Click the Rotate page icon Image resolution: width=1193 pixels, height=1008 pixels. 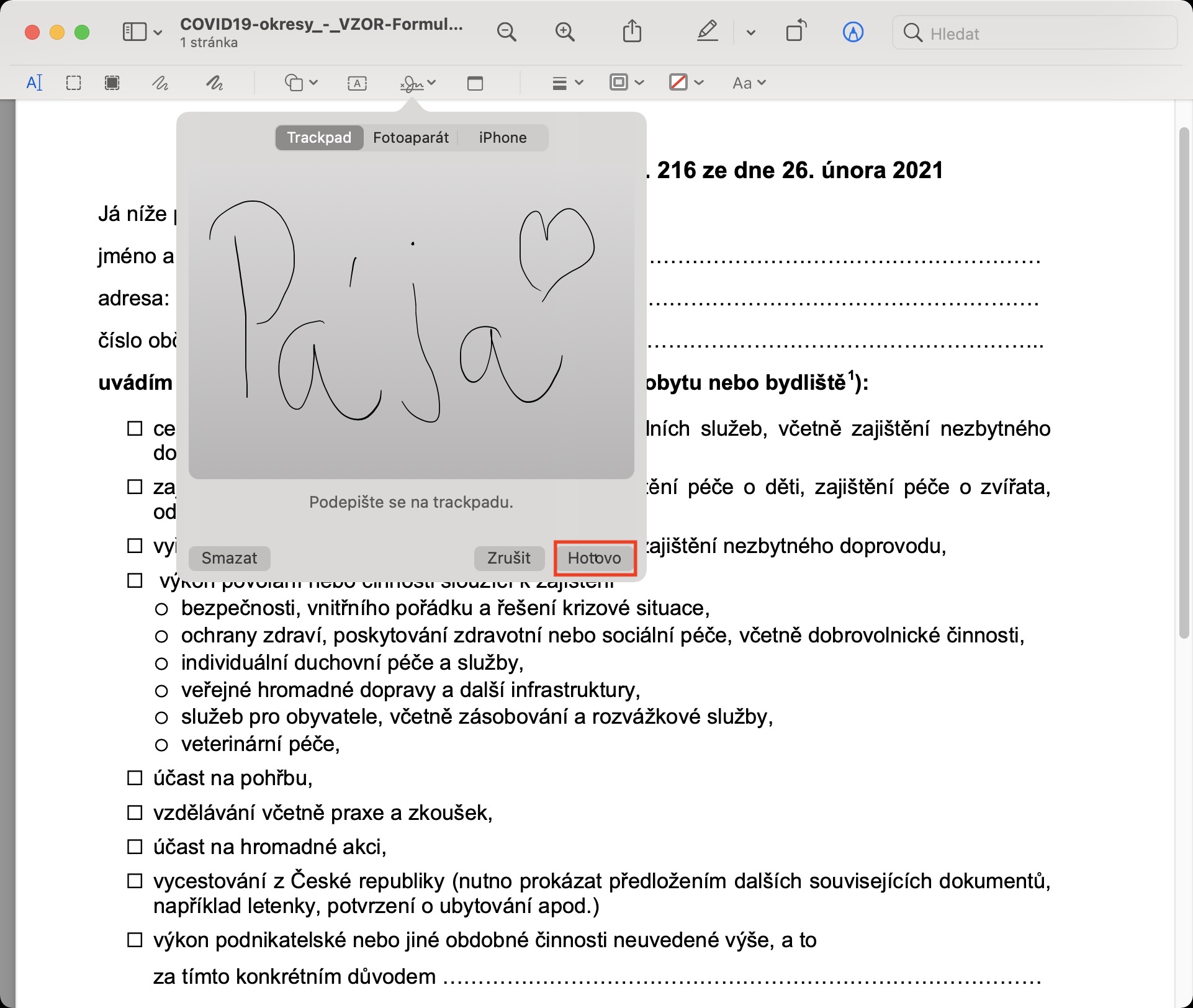coord(796,31)
